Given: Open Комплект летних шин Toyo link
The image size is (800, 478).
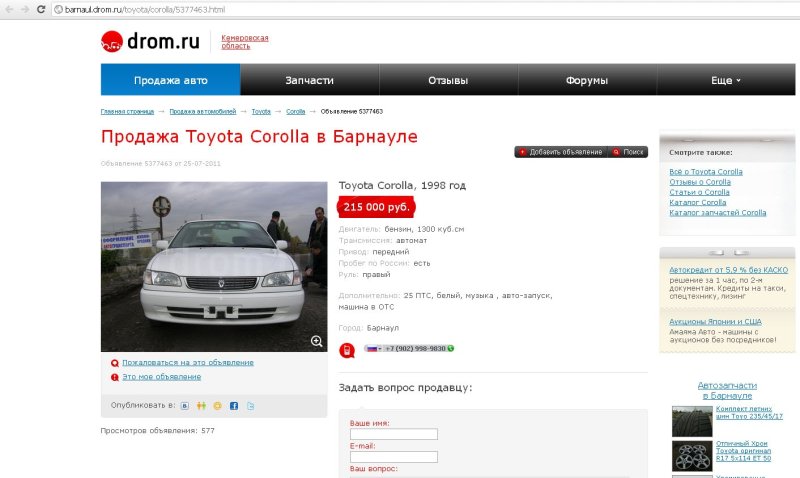Looking at the screenshot, I should 749,413.
